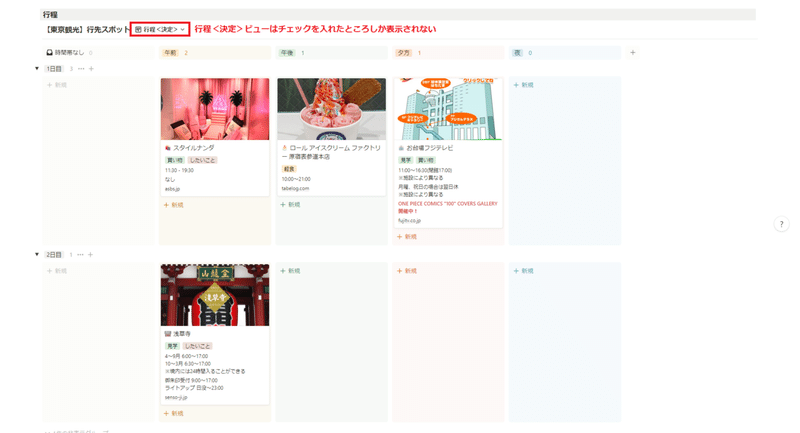Click the 軽食 tag on ice cream card
This screenshot has height=433, width=800.
point(289,169)
